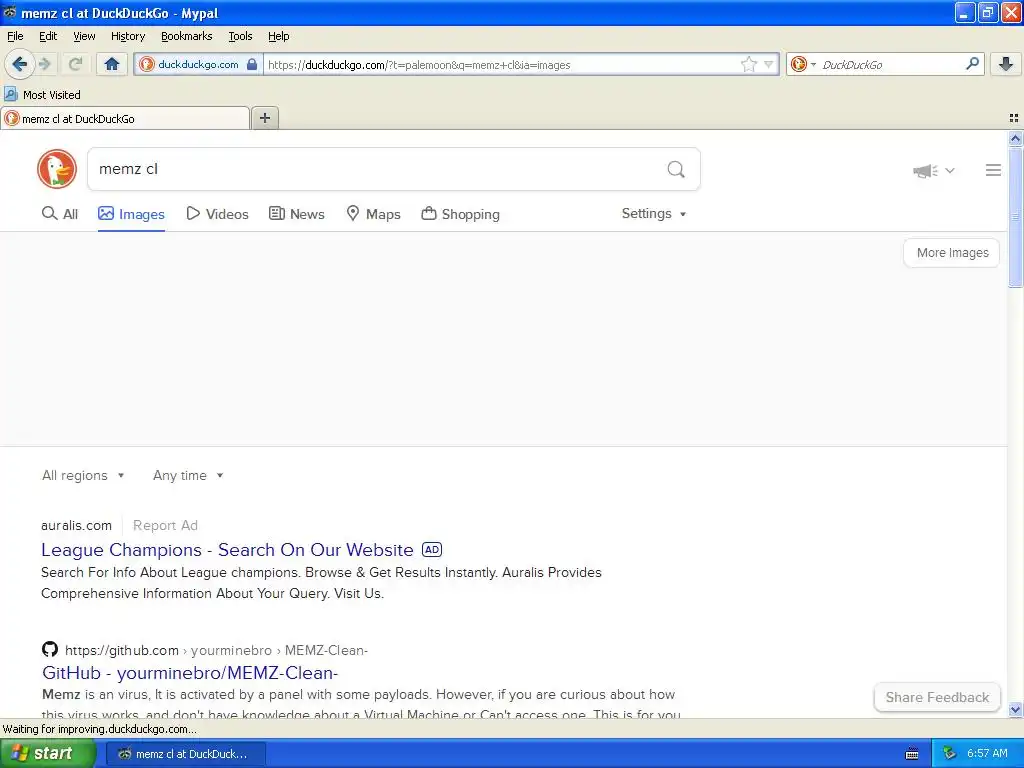Viewport: 1024px width, 768px height.
Task: Open the Tools menu
Action: click(x=240, y=36)
